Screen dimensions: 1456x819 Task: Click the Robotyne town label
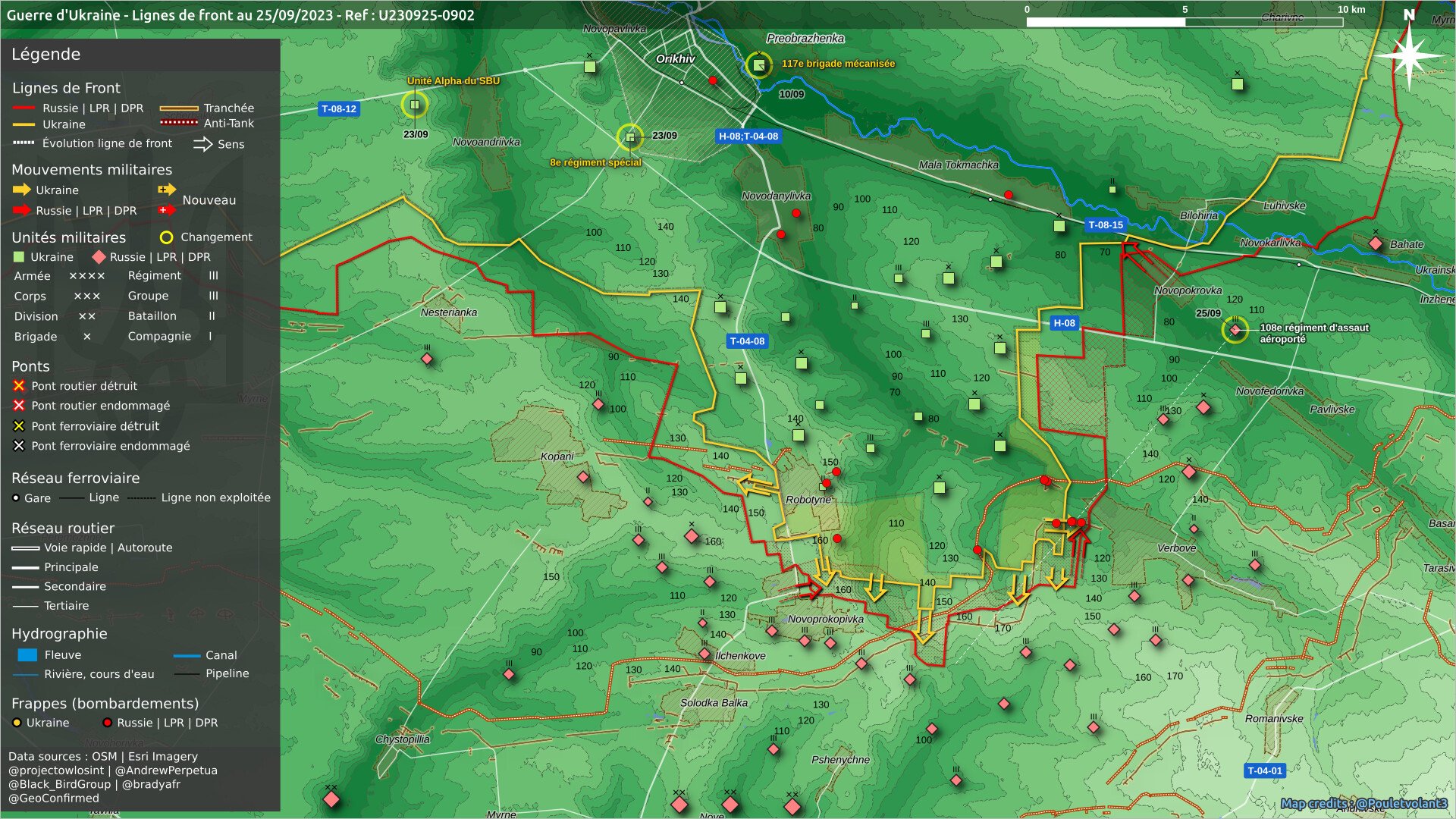(808, 500)
